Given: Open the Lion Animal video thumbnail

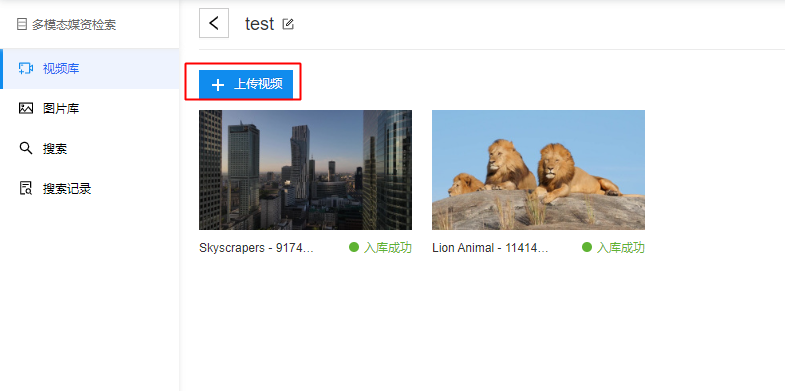Looking at the screenshot, I should [538, 170].
